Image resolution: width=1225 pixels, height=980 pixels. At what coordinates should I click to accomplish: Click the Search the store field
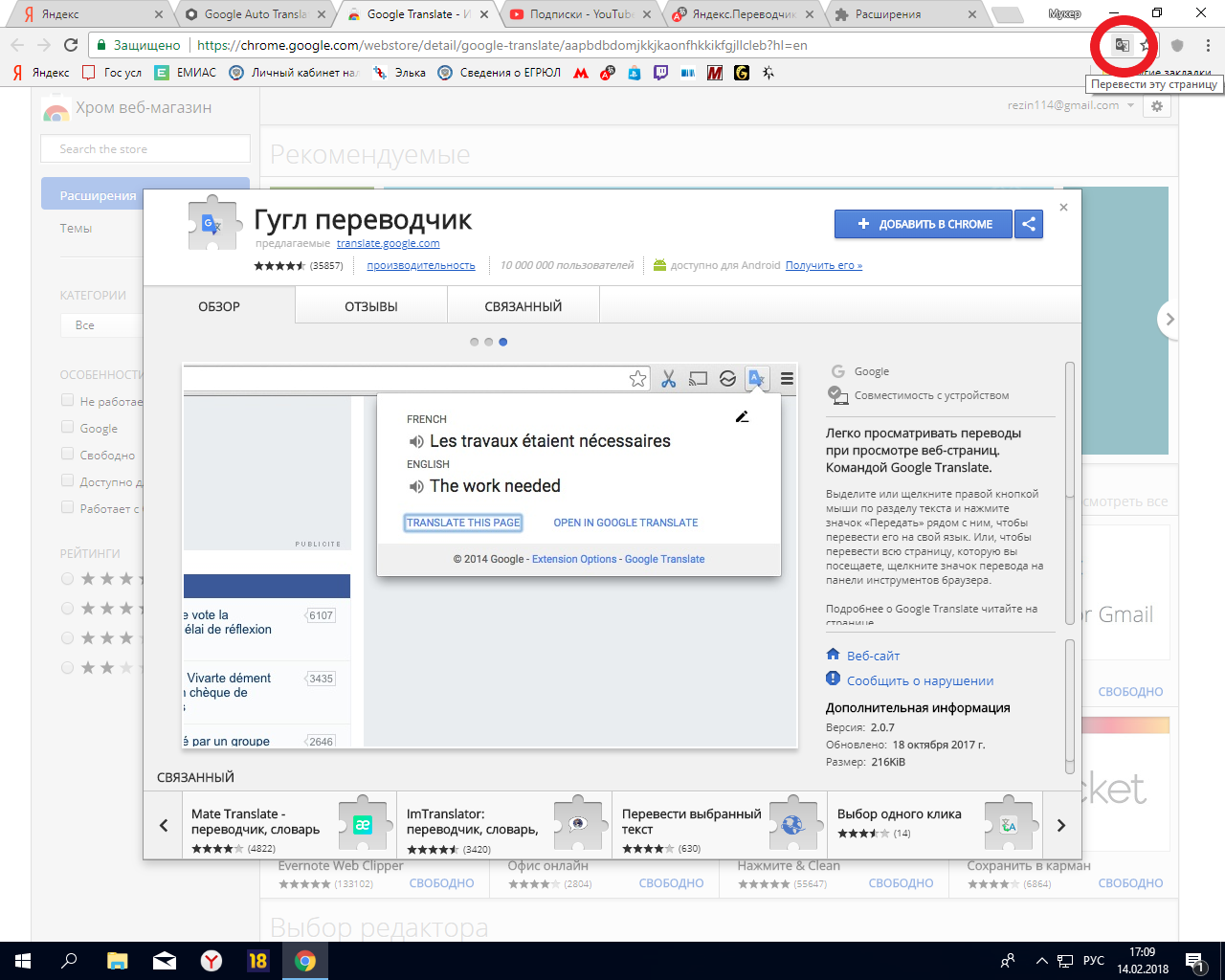click(x=145, y=148)
